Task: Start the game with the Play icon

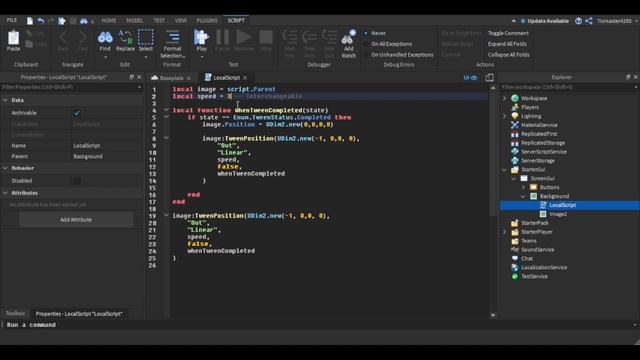Action: pyautogui.click(x=201, y=37)
